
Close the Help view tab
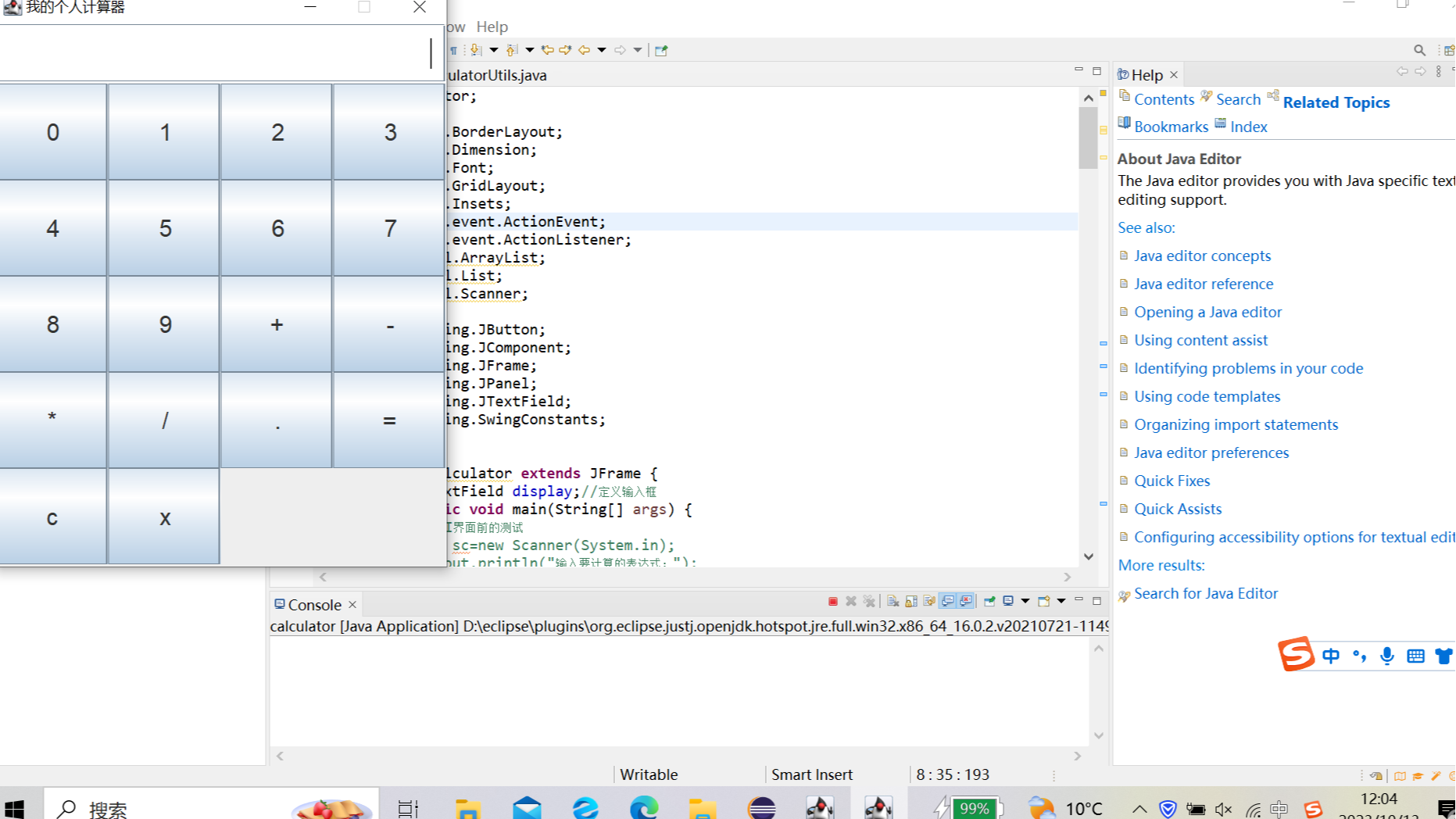1174,75
